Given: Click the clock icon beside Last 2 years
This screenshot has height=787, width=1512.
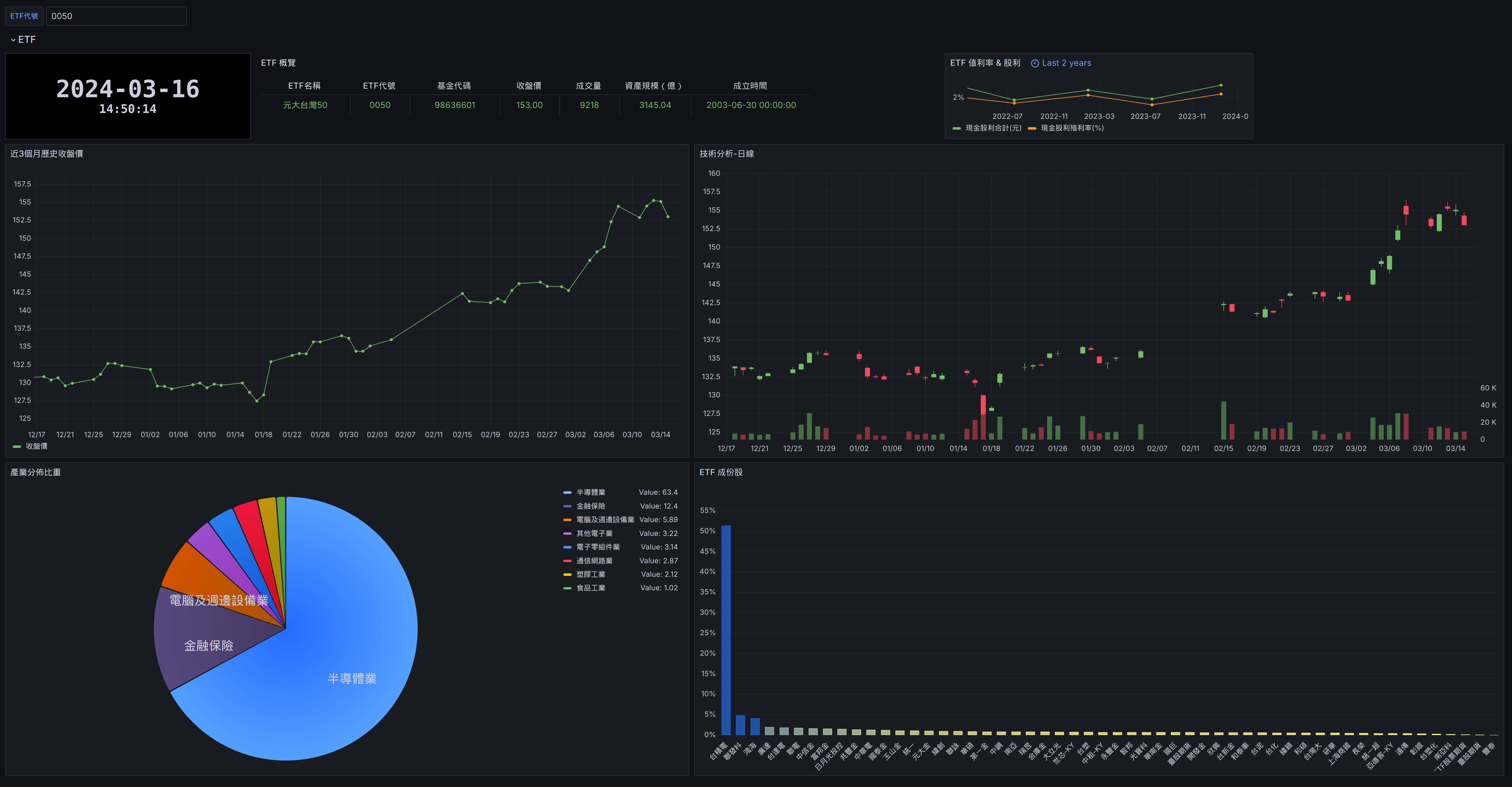Looking at the screenshot, I should [x=1035, y=63].
